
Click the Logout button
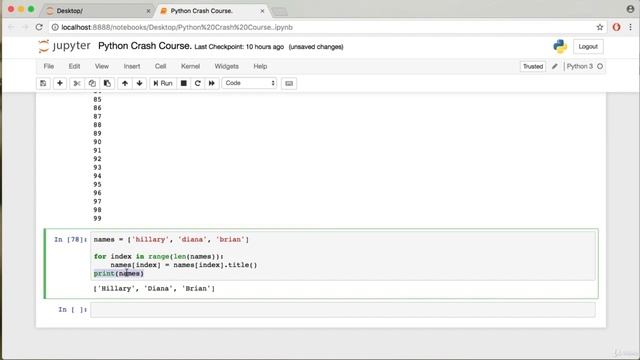click(x=588, y=47)
